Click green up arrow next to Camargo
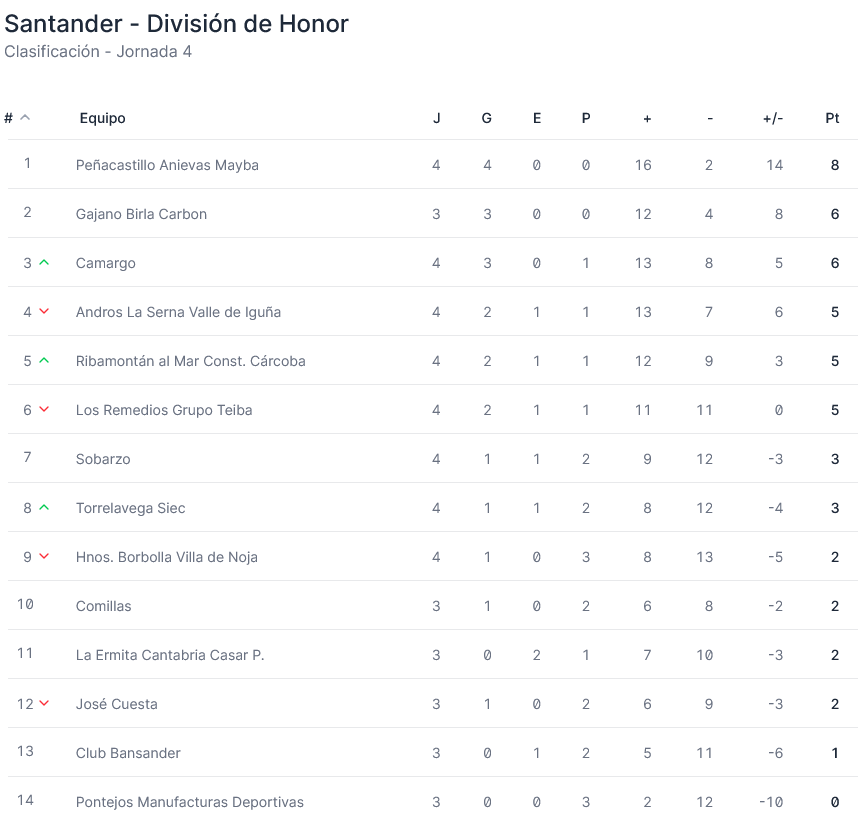 pos(44,263)
